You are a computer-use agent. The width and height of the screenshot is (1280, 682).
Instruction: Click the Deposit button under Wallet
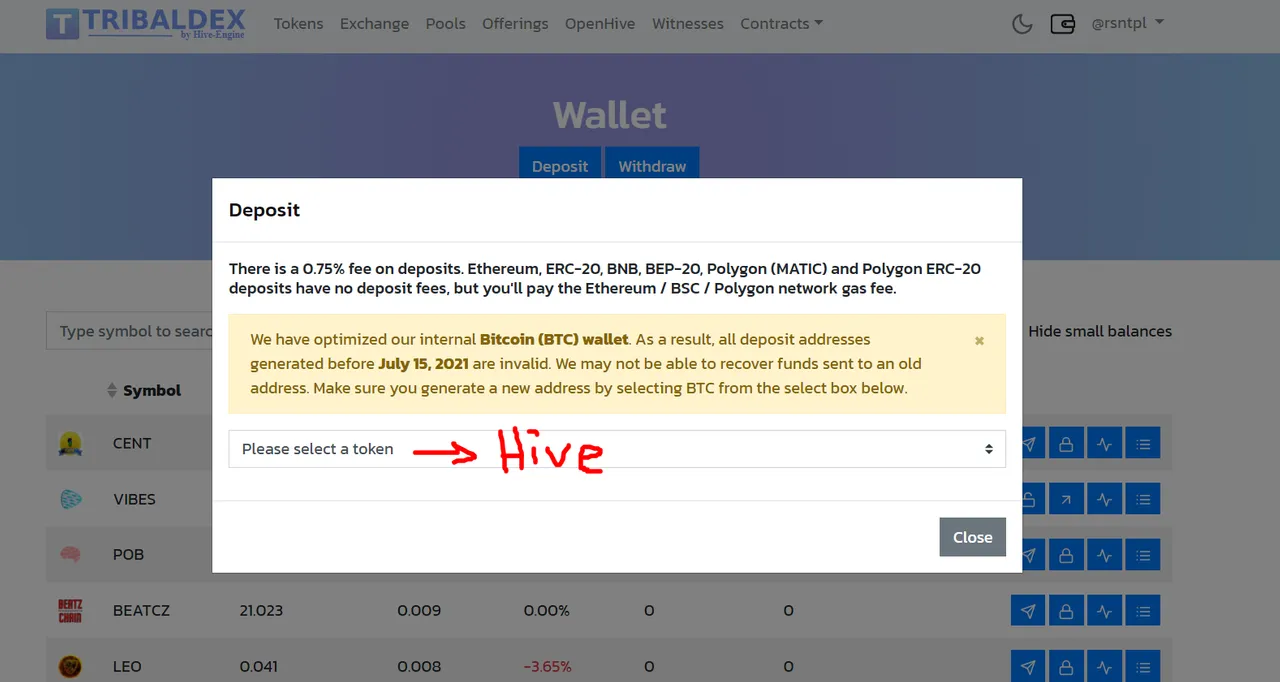click(560, 165)
